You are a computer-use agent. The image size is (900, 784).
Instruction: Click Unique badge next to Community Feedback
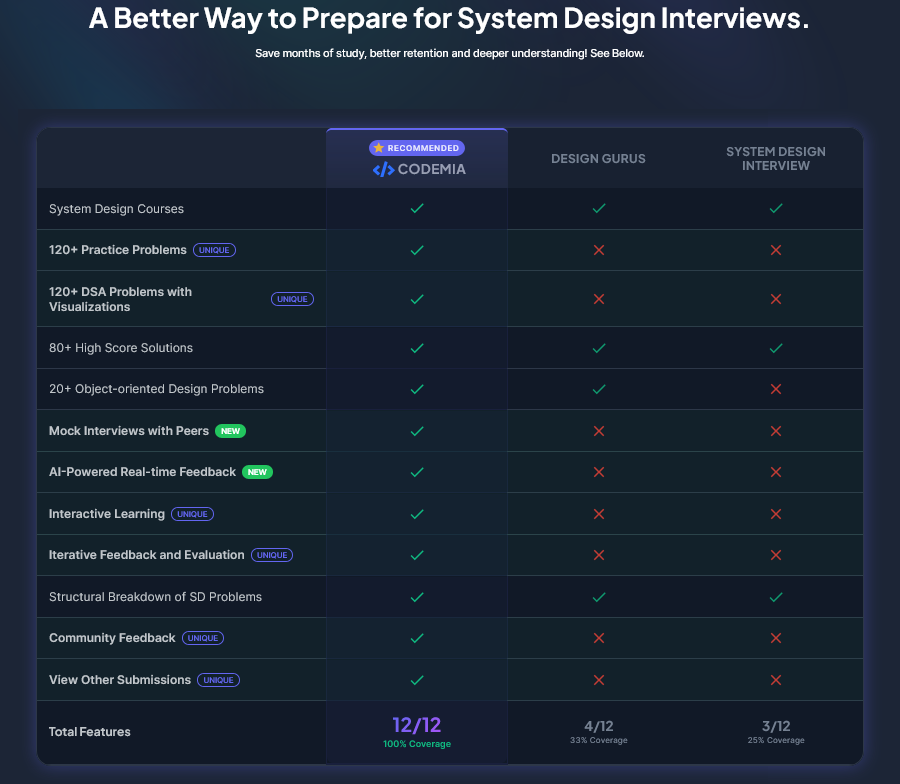203,638
